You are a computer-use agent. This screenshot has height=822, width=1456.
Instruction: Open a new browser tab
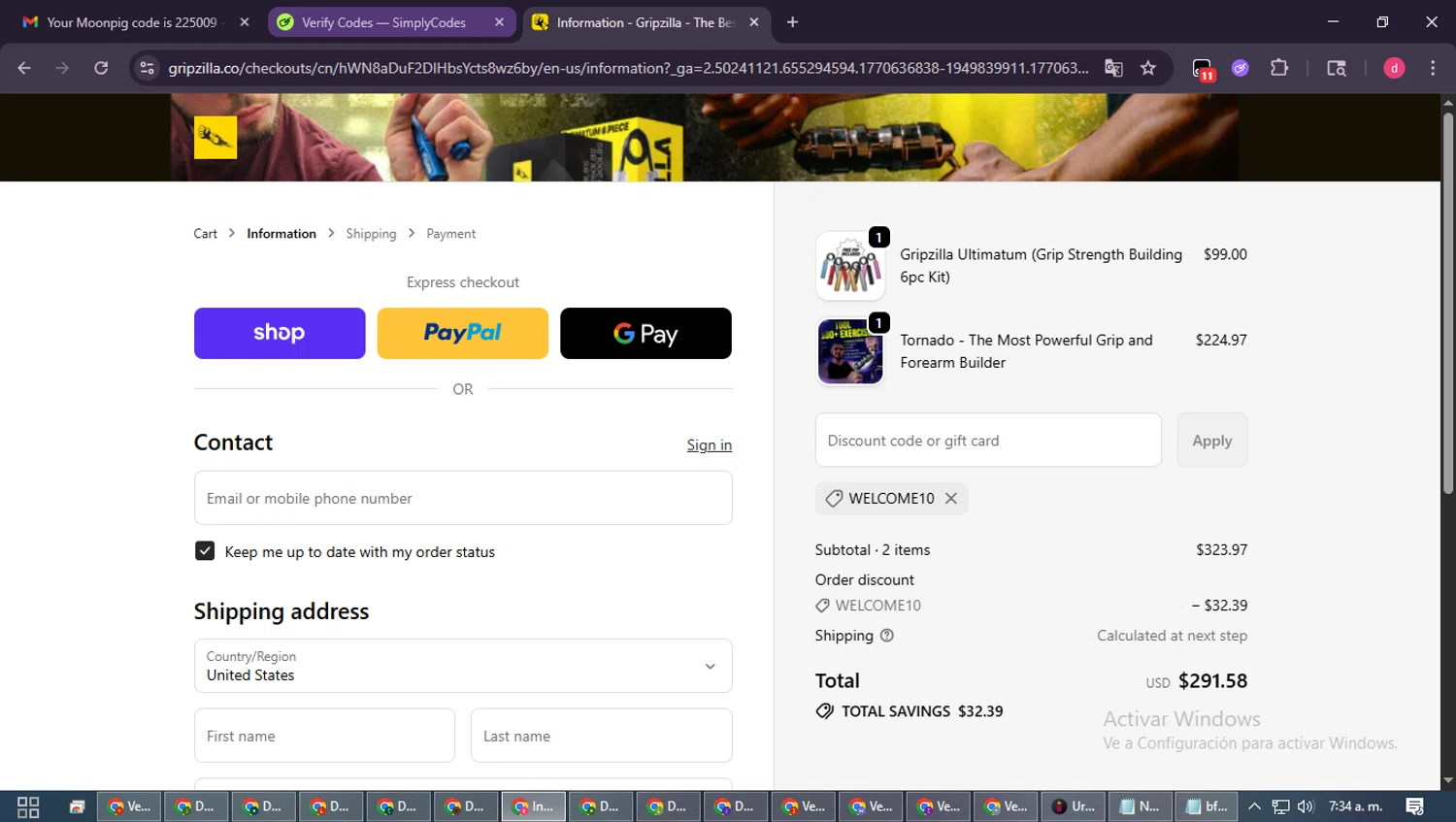(792, 22)
